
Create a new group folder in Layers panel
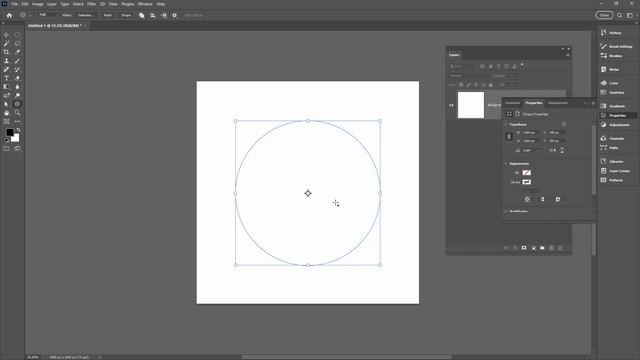(542, 248)
